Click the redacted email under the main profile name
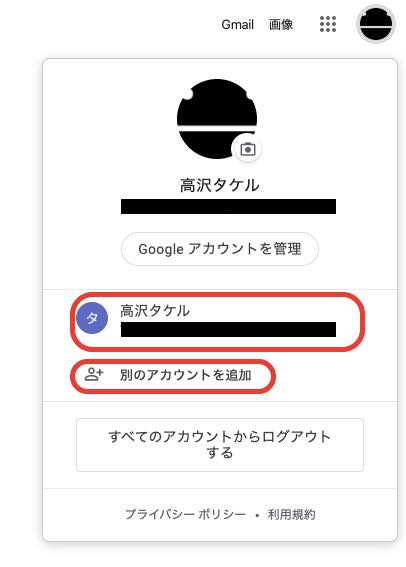Image resolution: width=406 pixels, height=567 pixels. click(x=228, y=206)
